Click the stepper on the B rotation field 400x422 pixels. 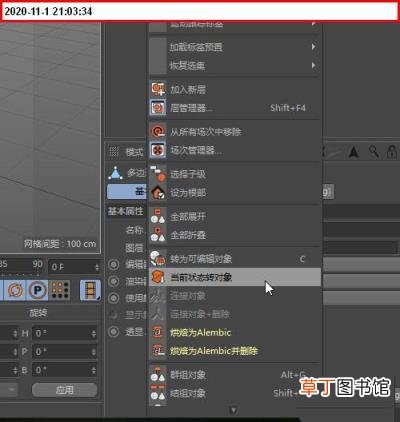[x=94, y=370]
